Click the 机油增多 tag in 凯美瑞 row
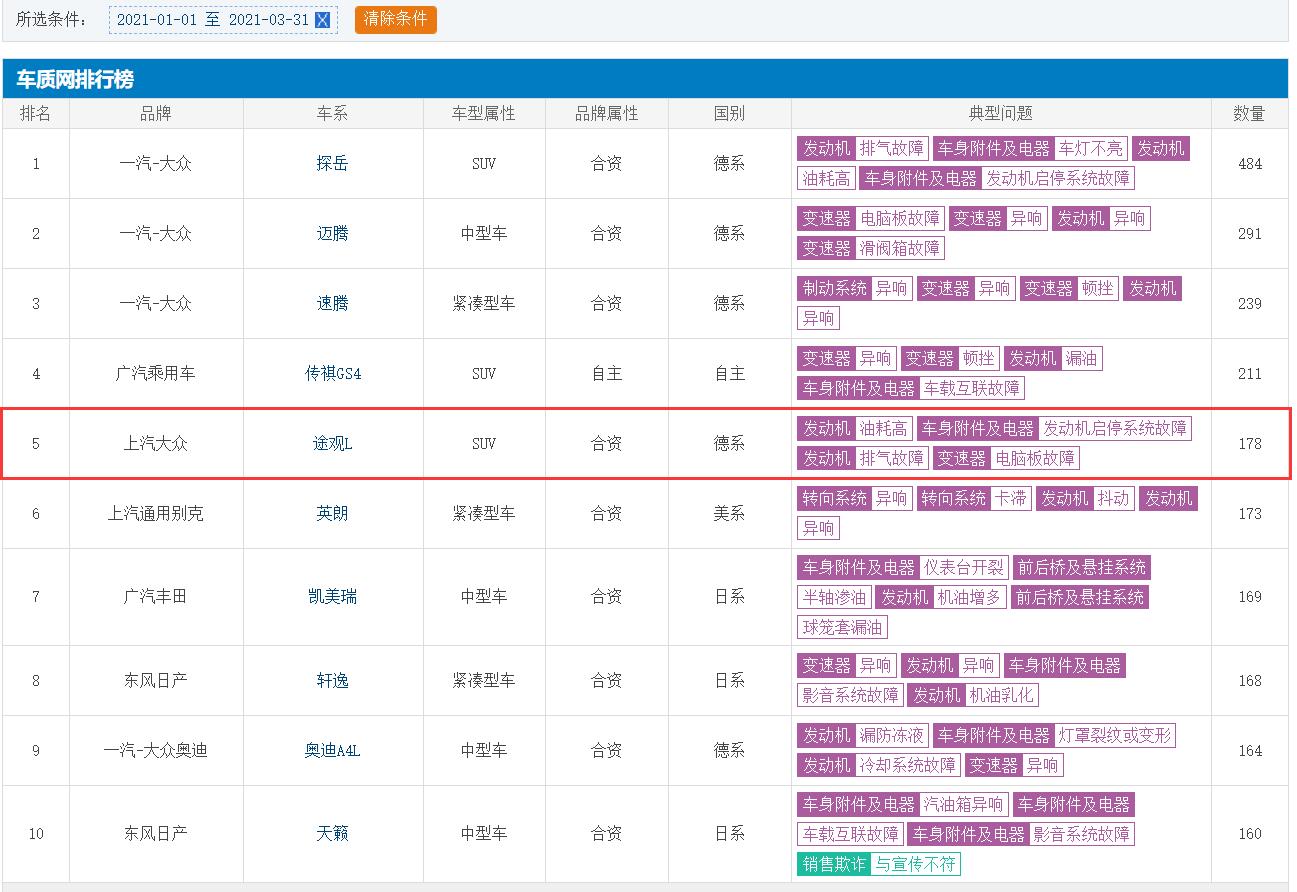The width and height of the screenshot is (1297, 892). pos(970,598)
